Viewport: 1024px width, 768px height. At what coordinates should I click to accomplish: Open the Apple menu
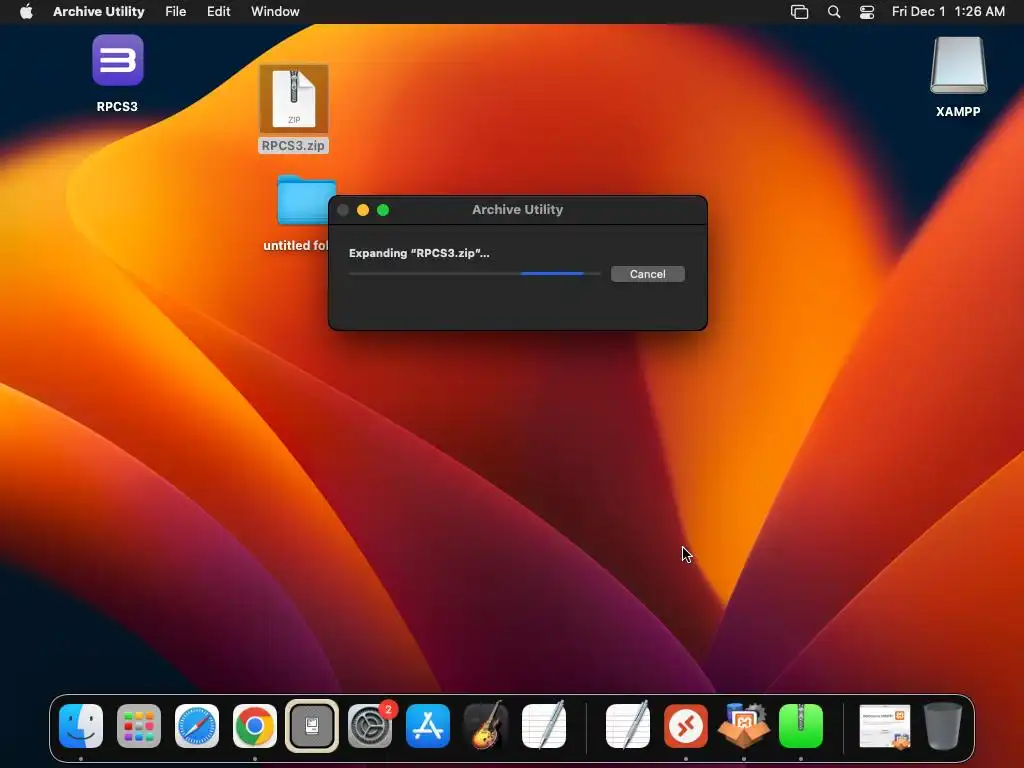[x=26, y=11]
